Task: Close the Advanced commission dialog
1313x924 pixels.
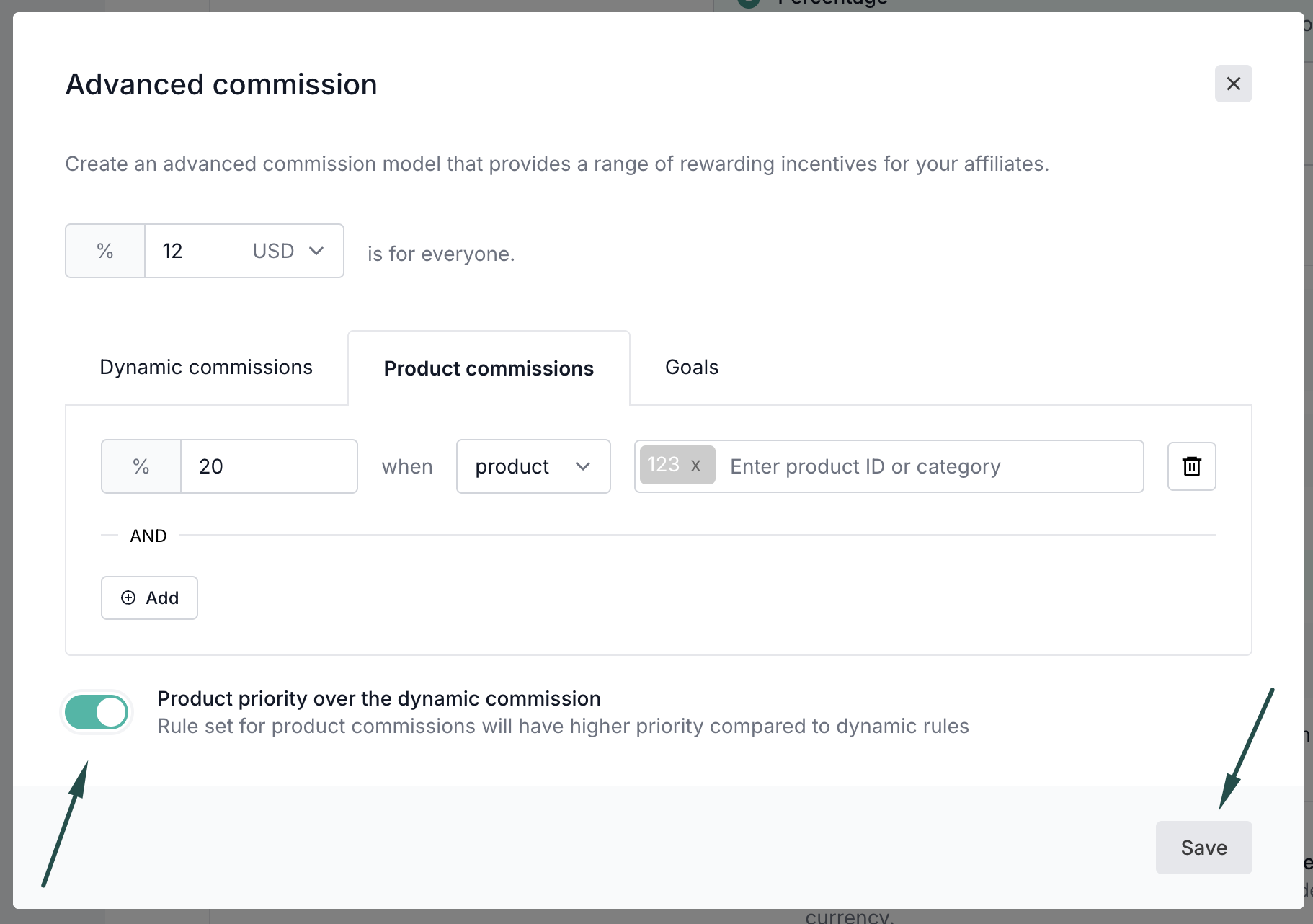Action: (x=1233, y=84)
